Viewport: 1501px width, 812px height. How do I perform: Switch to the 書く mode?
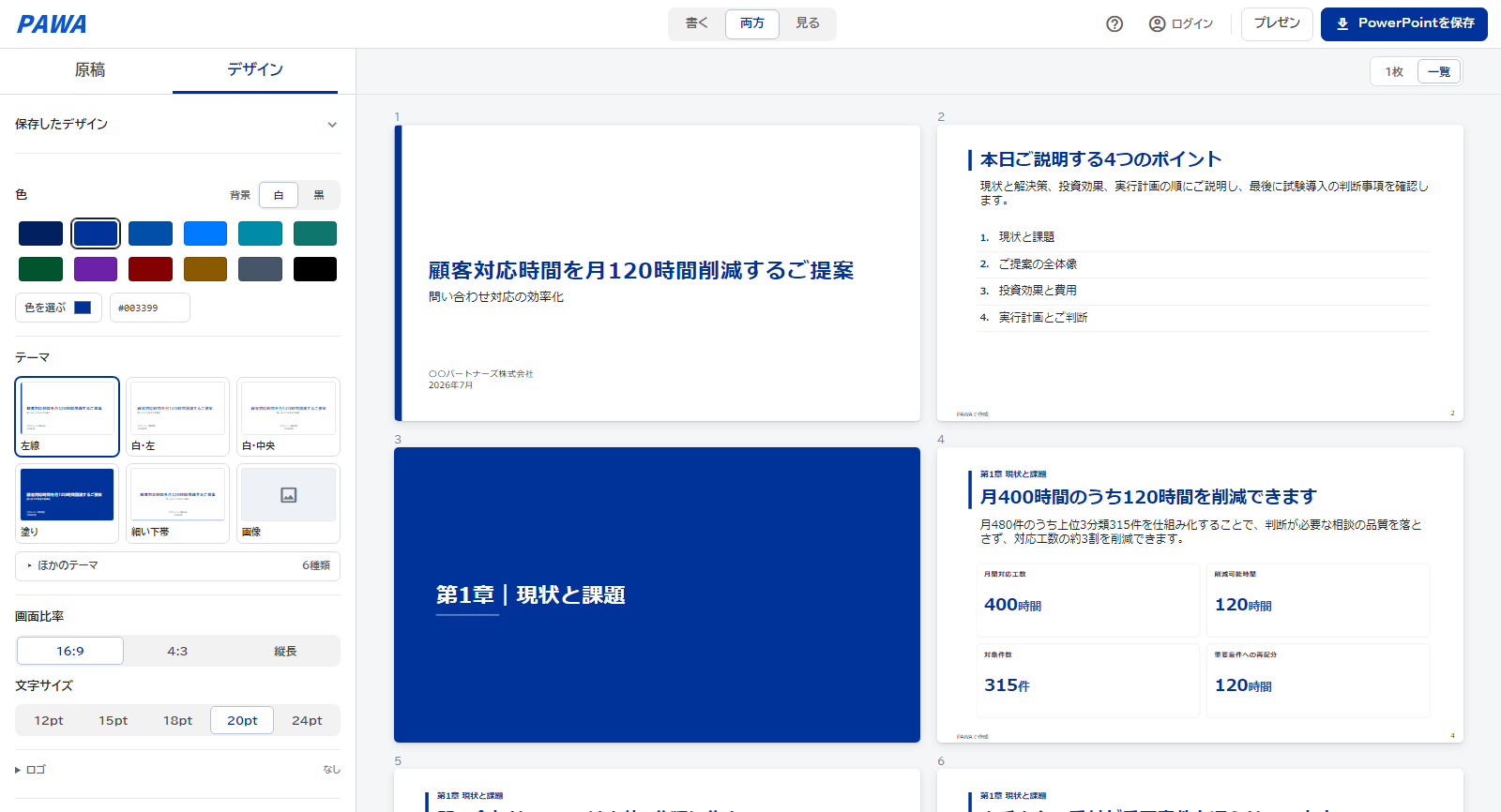(x=697, y=23)
